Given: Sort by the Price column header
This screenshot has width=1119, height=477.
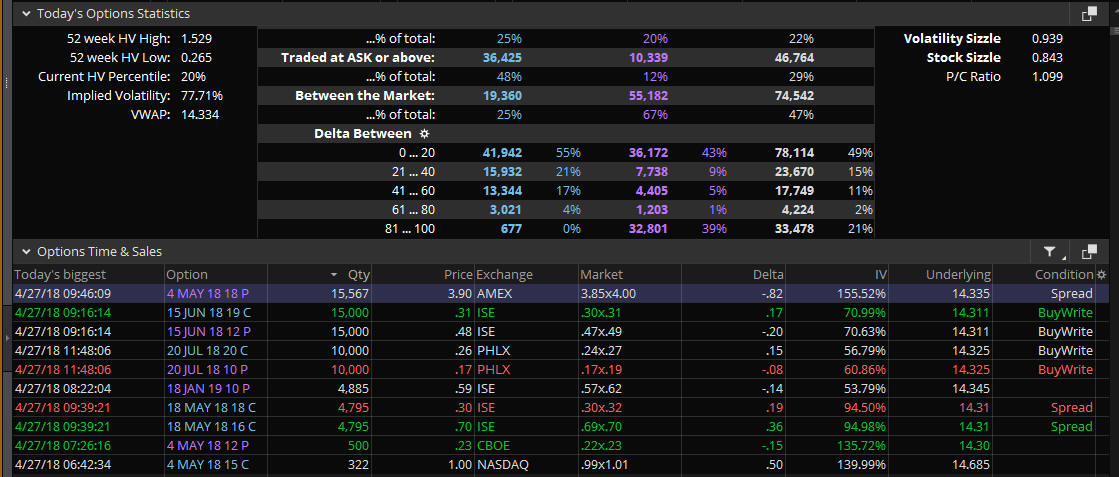Looking at the screenshot, I should [x=457, y=274].
